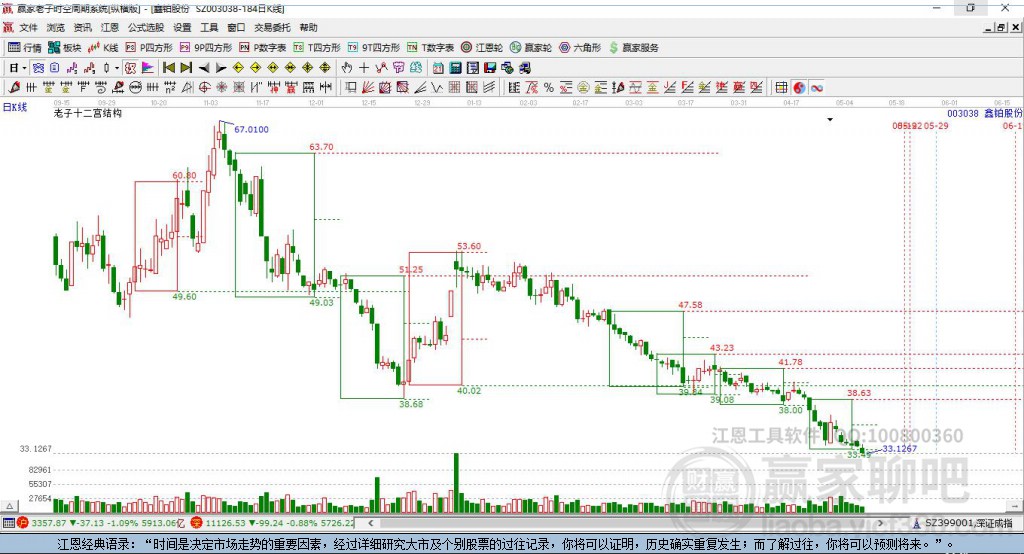
Task: Open the 日 period dropdown arrow
Action: (x=24, y=68)
